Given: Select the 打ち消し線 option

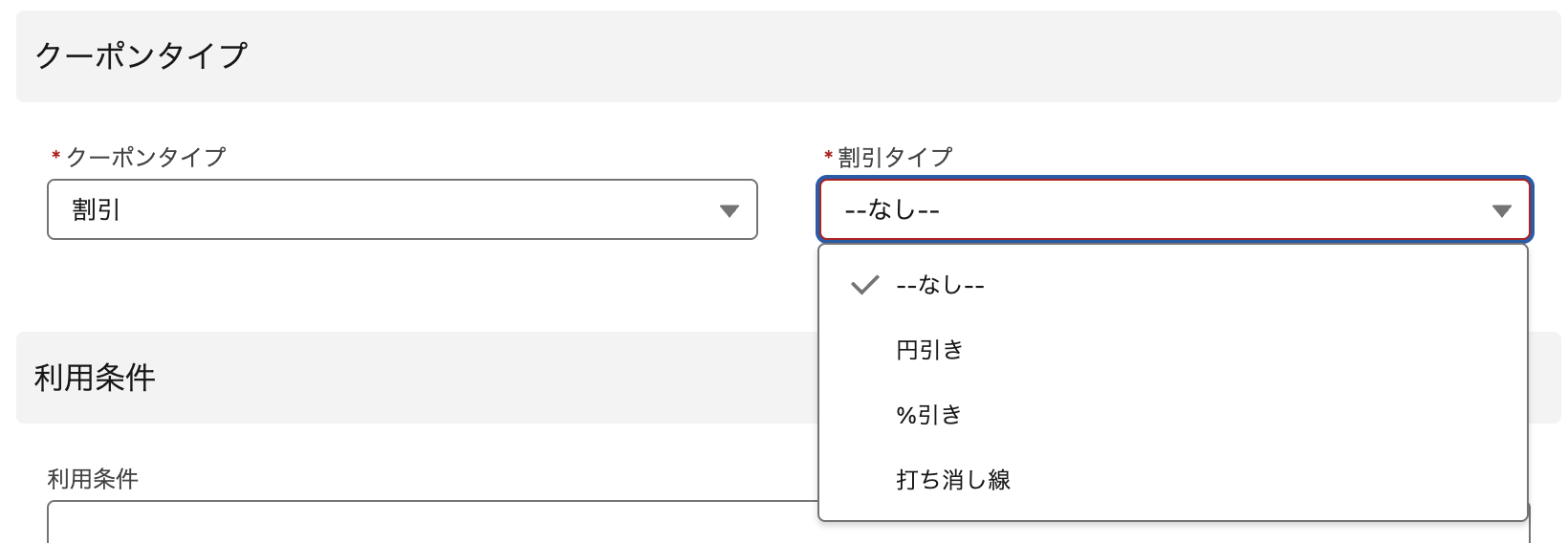Looking at the screenshot, I should click(x=953, y=480).
